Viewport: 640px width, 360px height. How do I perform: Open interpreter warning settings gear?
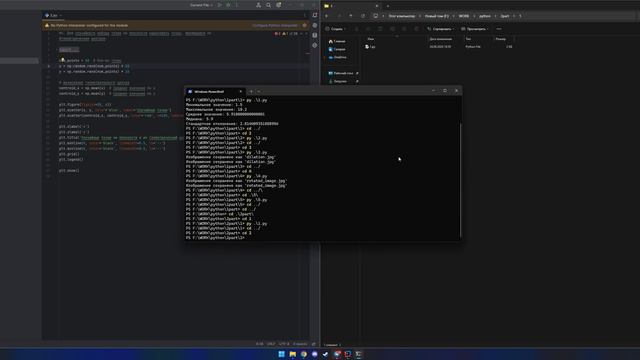(x=304, y=25)
